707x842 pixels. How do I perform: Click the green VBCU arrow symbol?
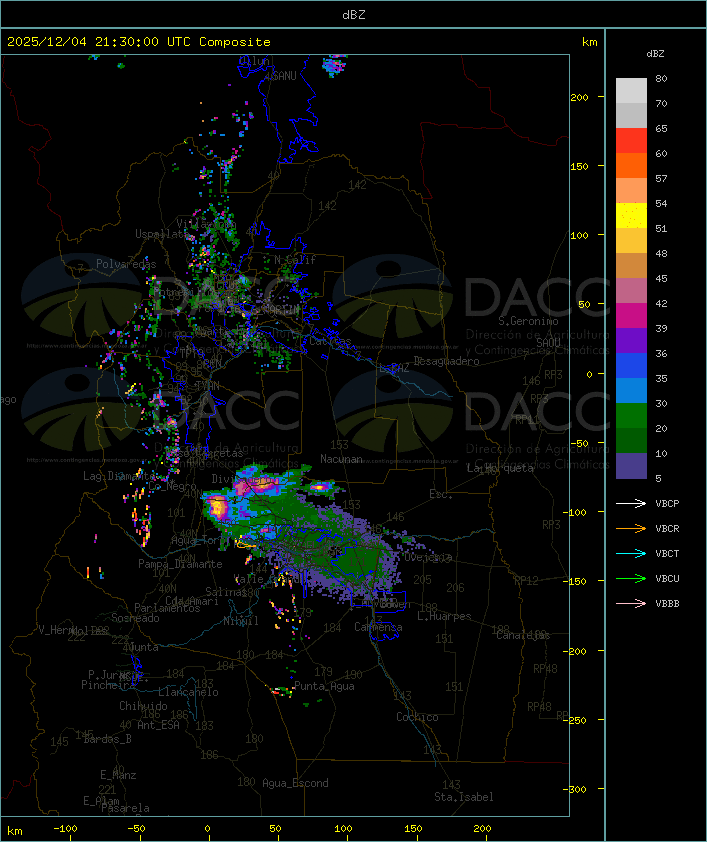[x=631, y=578]
